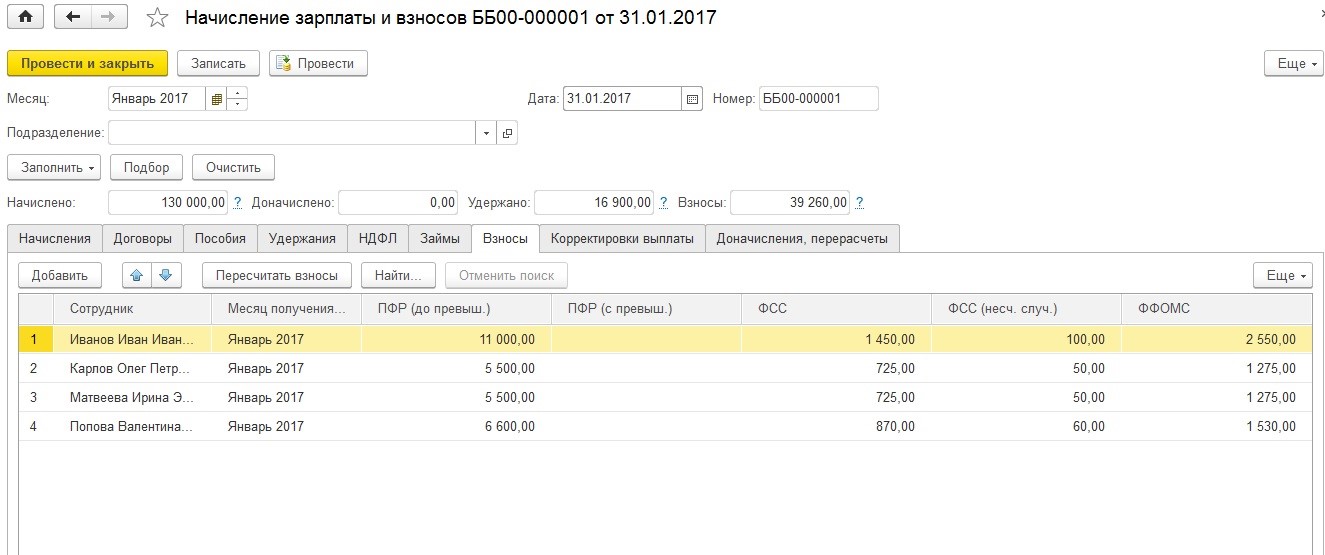Click Удержано amount field
The width and height of the screenshot is (1325, 555).
(594, 203)
